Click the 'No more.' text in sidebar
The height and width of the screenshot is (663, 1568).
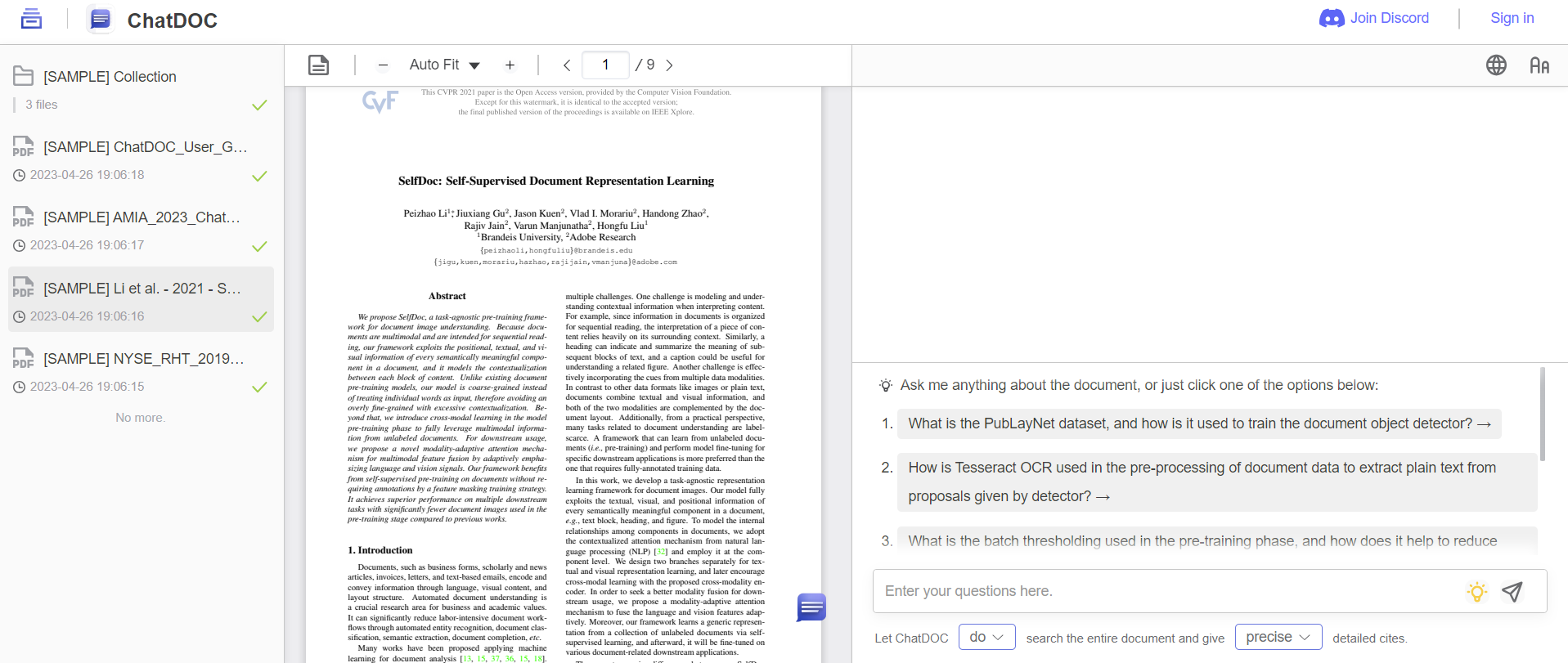click(x=140, y=418)
